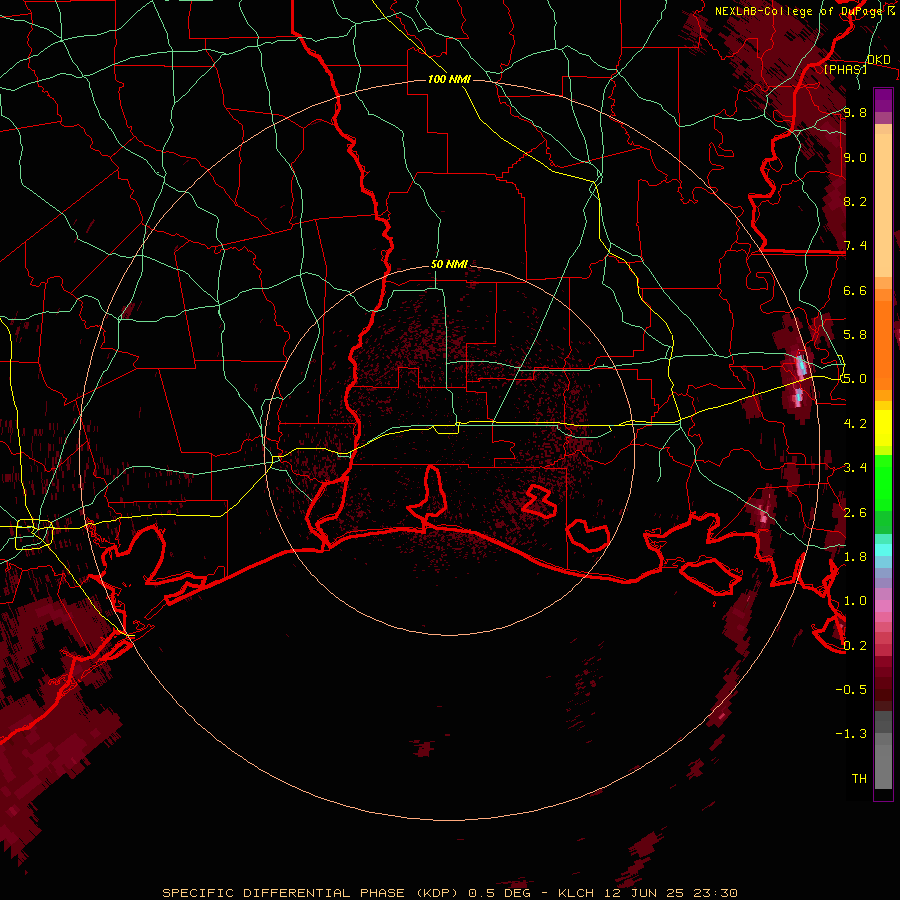Click the 2.6 value on the color scale
Screen dimensions: 900x900
click(x=855, y=512)
